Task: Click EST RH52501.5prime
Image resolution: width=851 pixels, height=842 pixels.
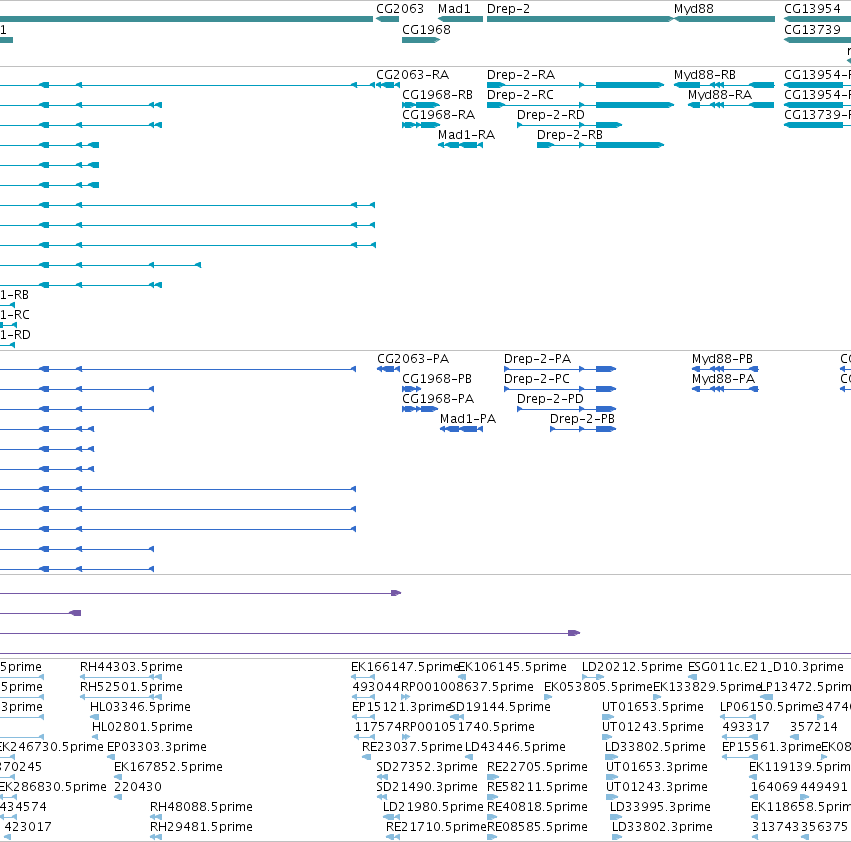Action: (x=131, y=687)
